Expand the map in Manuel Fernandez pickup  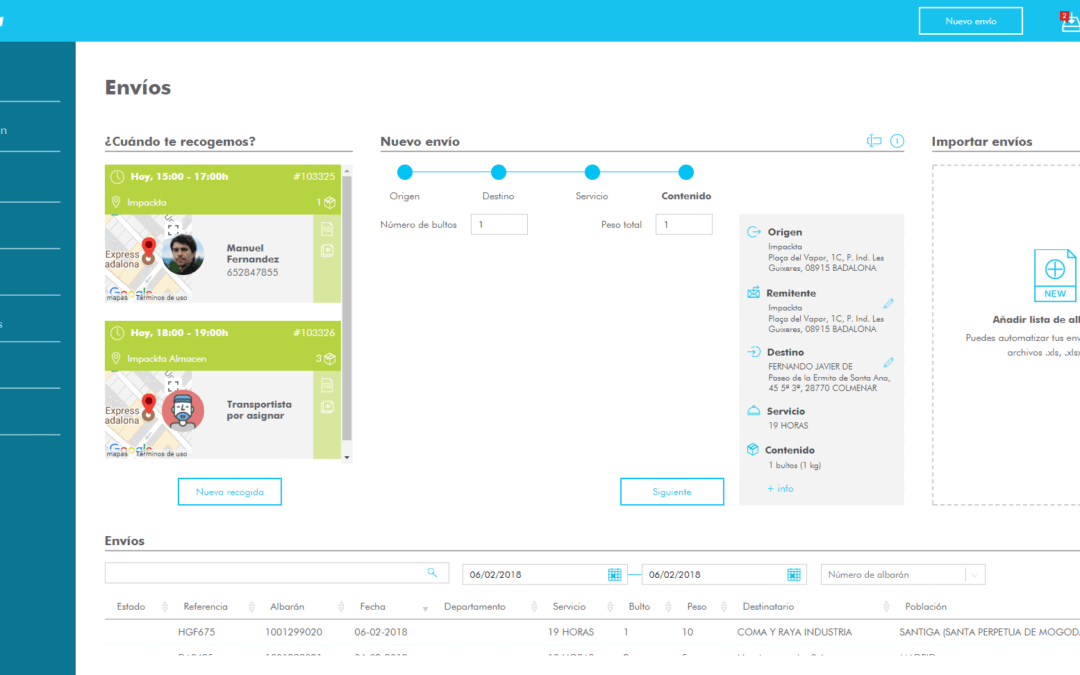click(173, 229)
